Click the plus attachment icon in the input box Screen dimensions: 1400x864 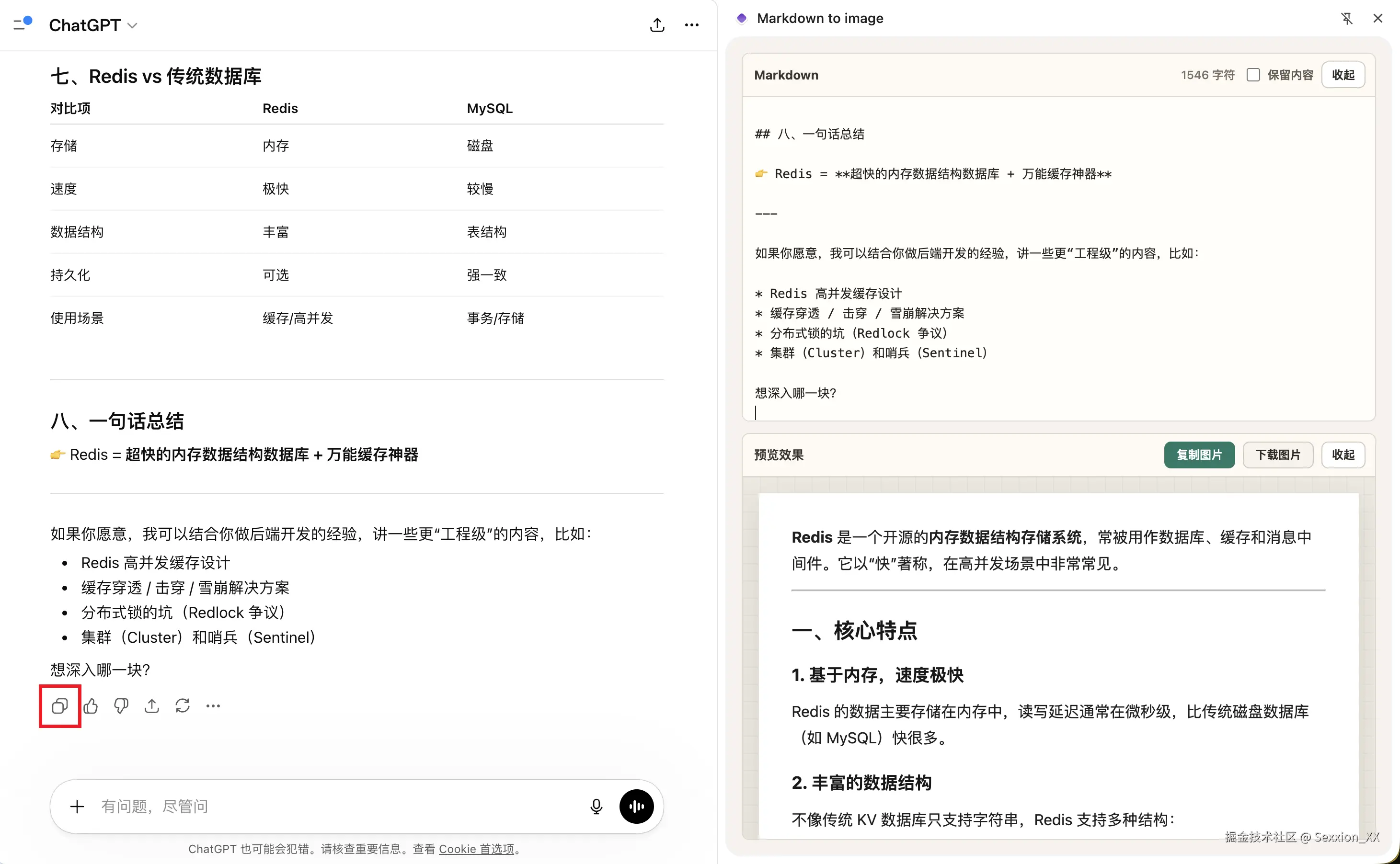coord(77,806)
